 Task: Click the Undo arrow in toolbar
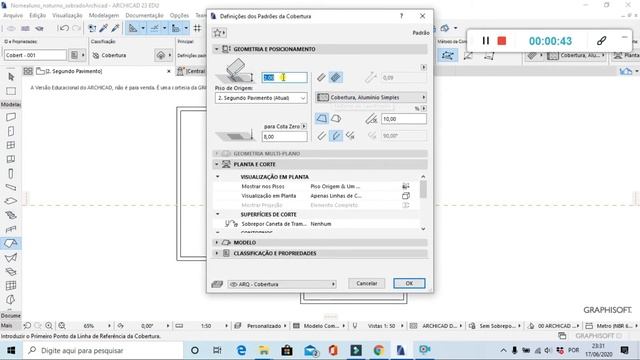pos(64,28)
